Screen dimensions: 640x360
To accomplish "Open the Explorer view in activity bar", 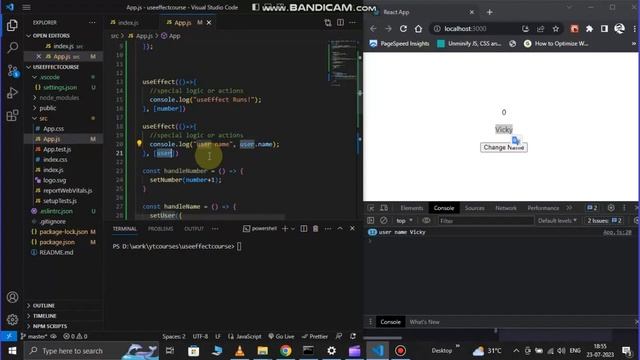I will pyautogui.click(x=12, y=25).
